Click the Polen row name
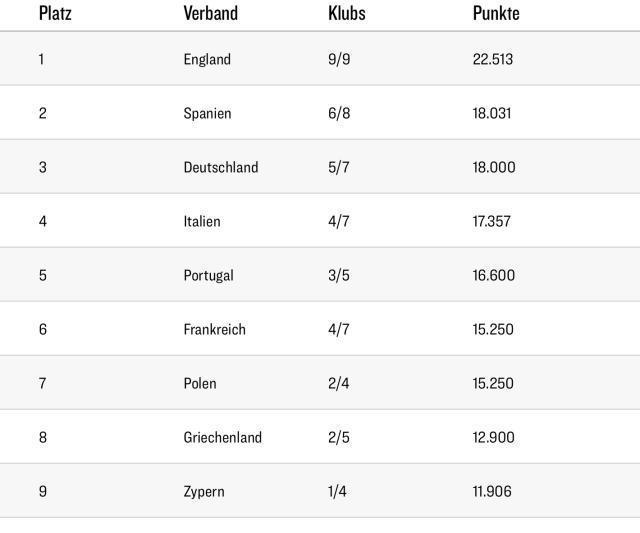640x533 pixels. tap(200, 383)
